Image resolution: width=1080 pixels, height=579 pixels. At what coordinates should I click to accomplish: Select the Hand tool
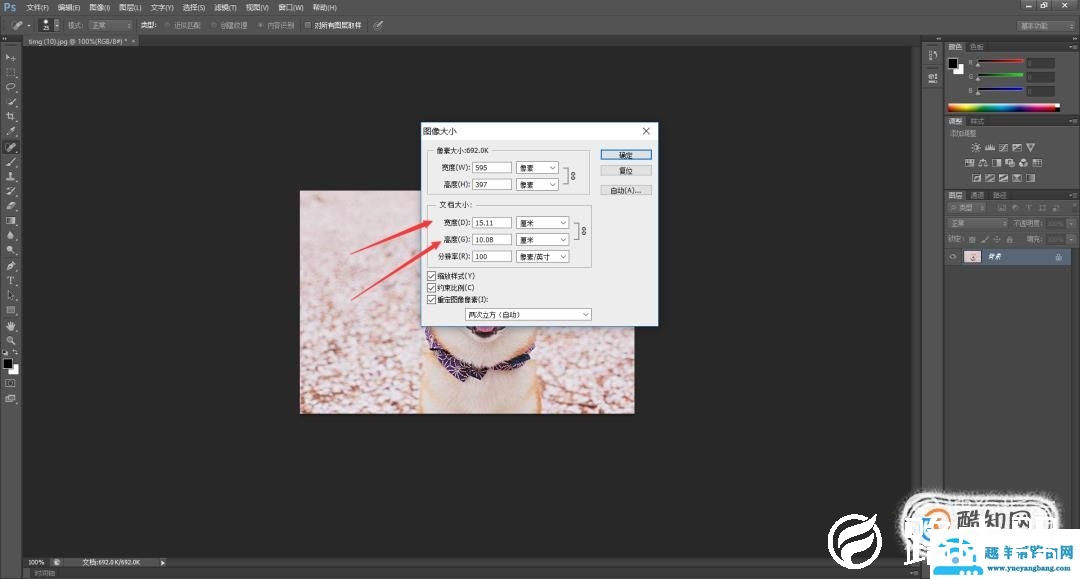coord(10,326)
